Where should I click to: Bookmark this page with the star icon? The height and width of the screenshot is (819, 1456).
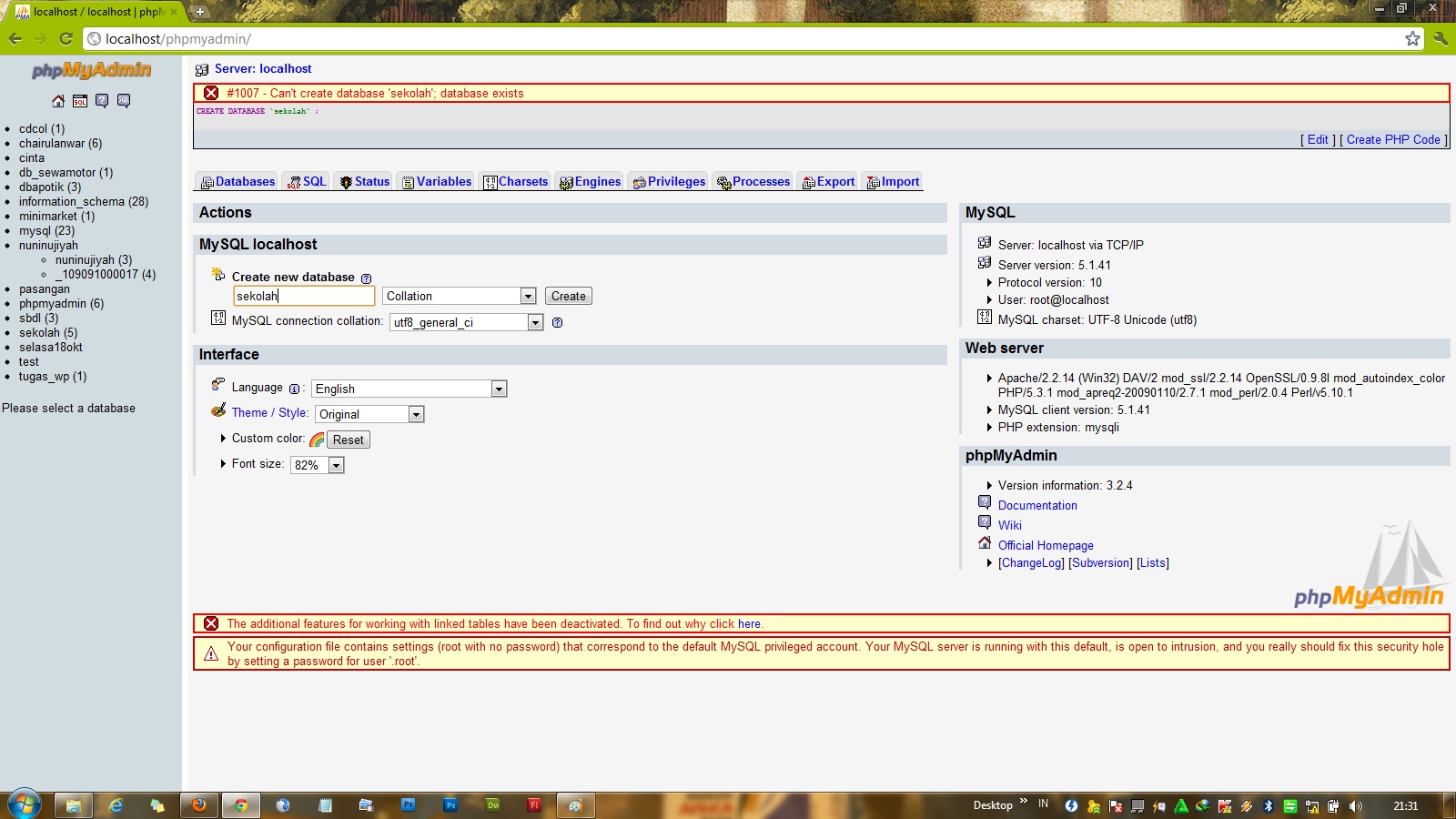(x=1412, y=38)
